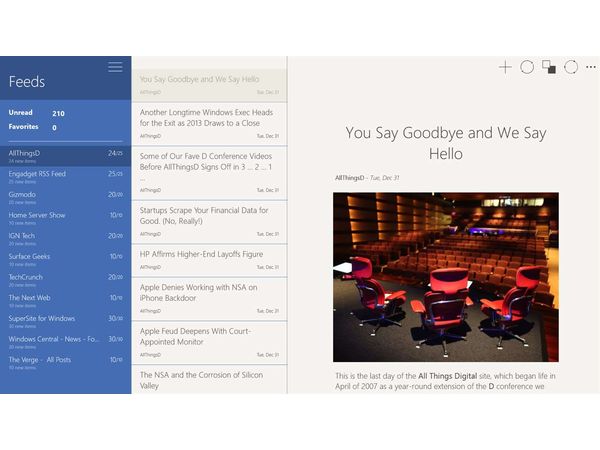
Task: Click the first circle icon after the plus
Action: click(x=527, y=67)
